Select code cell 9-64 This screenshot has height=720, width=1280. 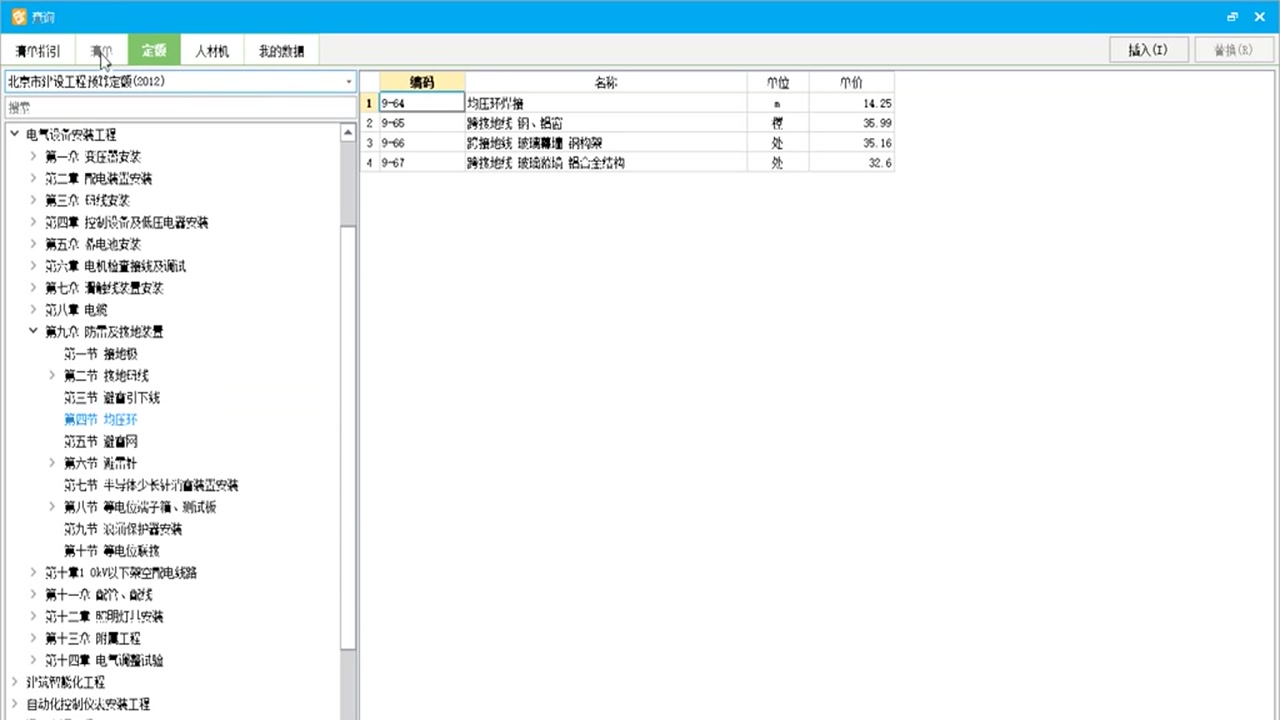point(422,103)
